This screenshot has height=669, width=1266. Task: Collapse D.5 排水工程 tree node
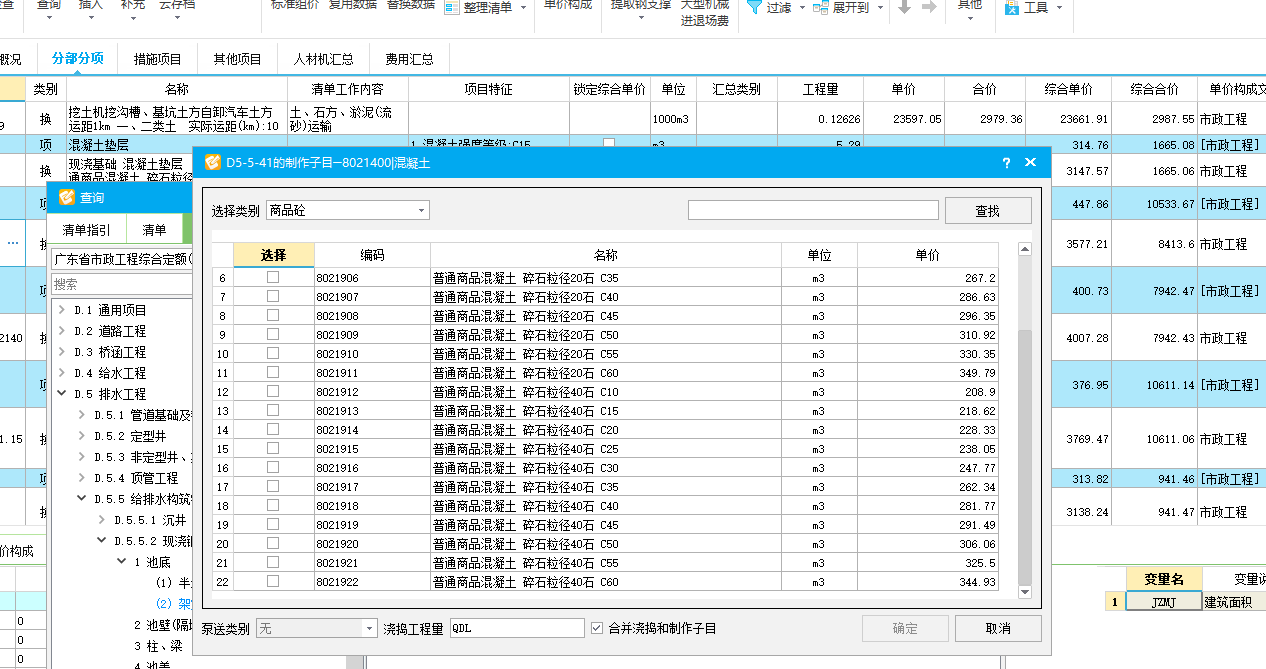pos(62,394)
